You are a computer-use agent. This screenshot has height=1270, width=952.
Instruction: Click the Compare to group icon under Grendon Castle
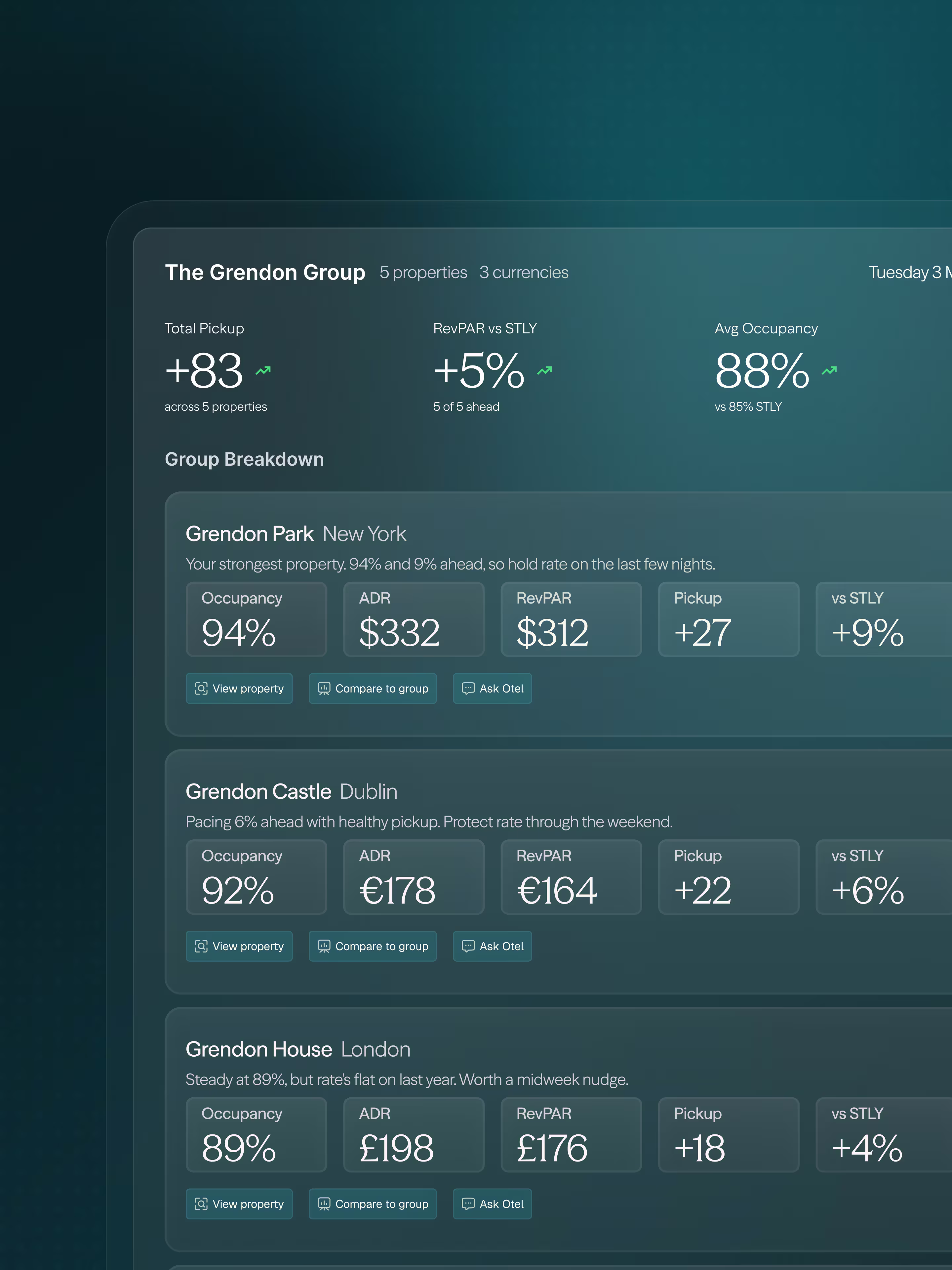324,946
